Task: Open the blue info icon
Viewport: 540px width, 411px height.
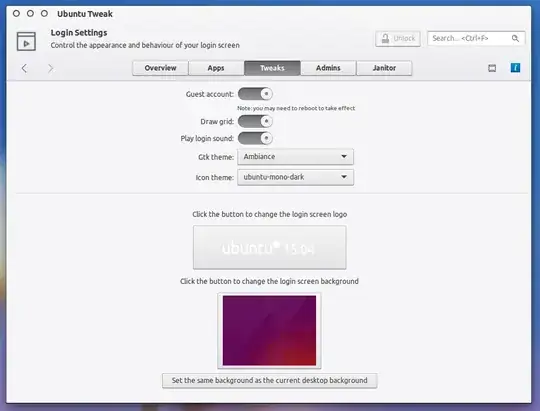Action: click(515, 68)
